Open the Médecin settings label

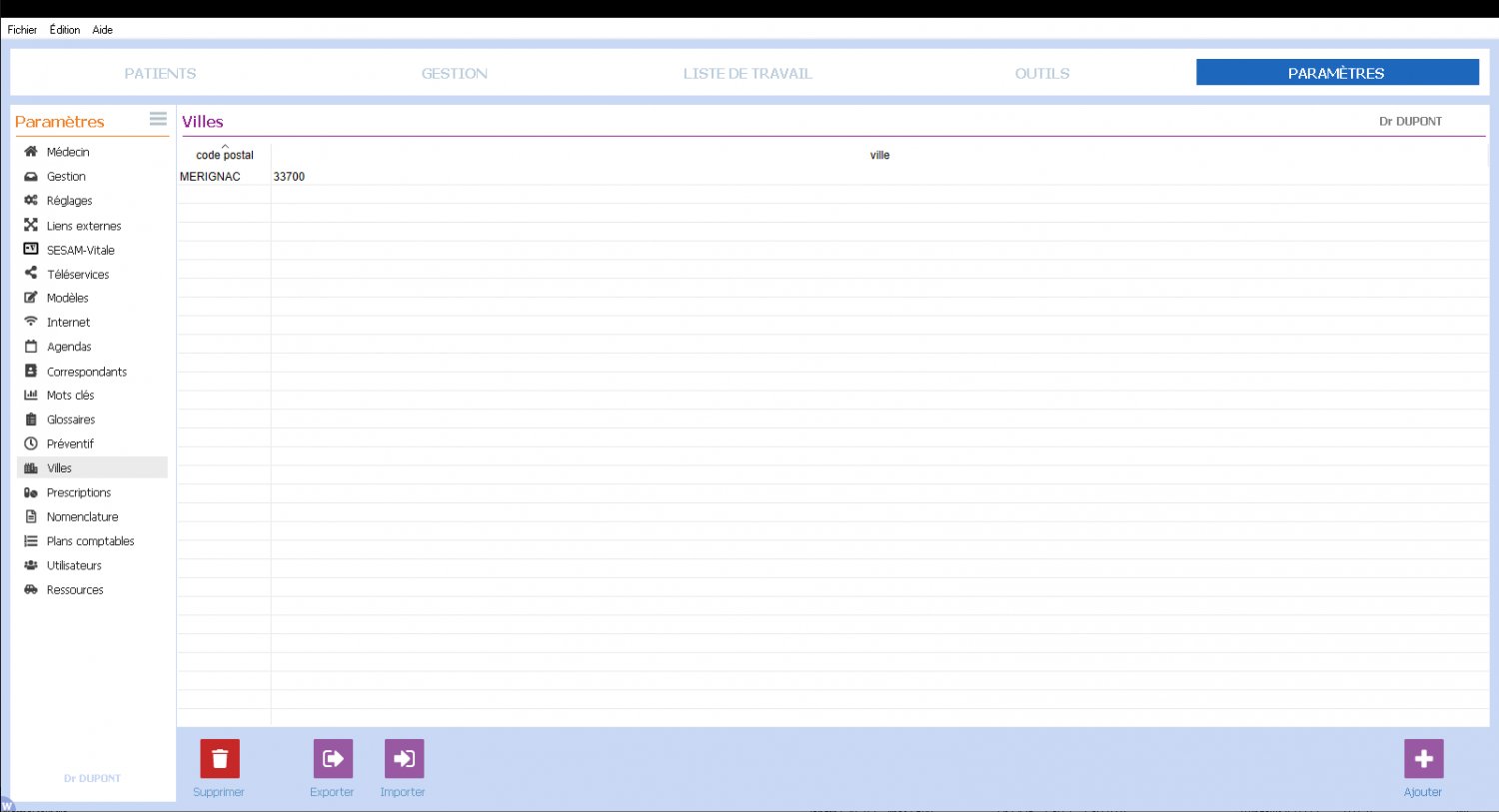point(68,152)
